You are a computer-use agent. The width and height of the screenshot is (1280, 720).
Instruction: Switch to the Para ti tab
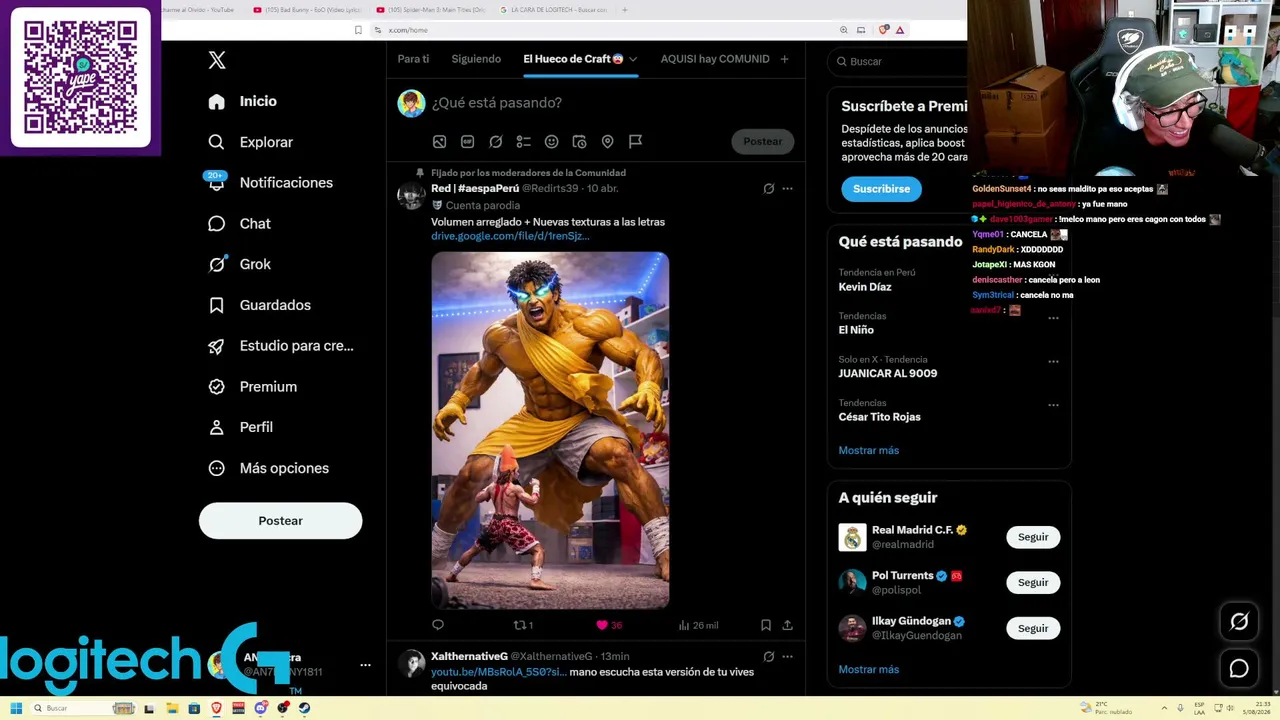pyautogui.click(x=413, y=59)
